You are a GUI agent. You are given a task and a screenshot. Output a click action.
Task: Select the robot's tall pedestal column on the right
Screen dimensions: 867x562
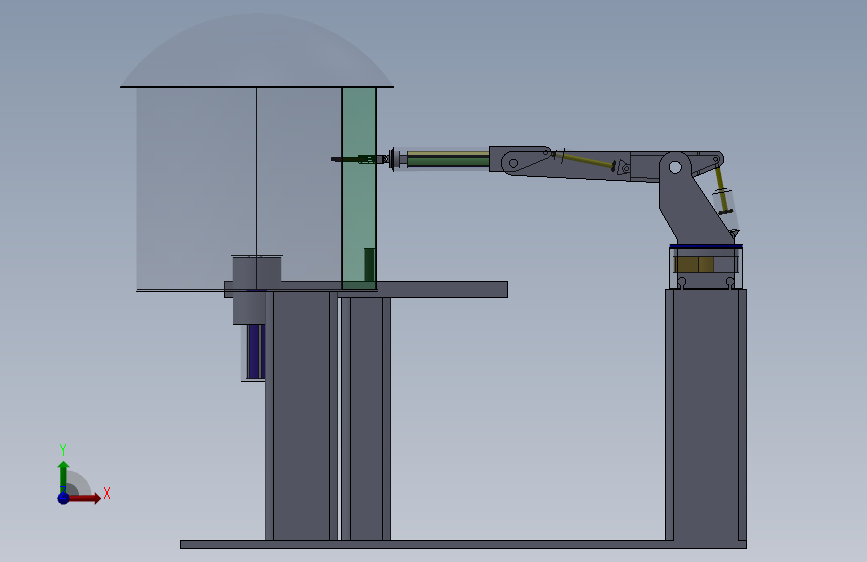coord(706,415)
